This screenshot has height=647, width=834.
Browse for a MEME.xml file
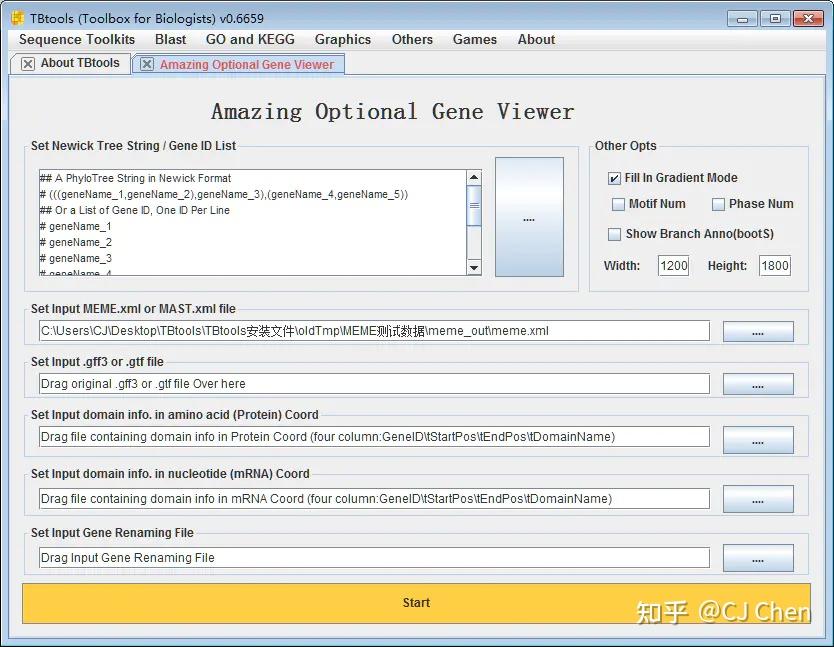tap(760, 330)
